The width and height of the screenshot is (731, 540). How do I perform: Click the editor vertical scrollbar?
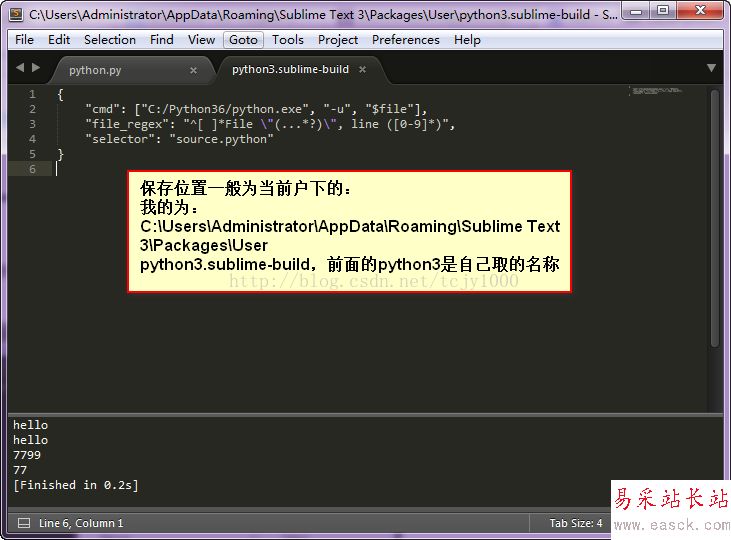715,218
